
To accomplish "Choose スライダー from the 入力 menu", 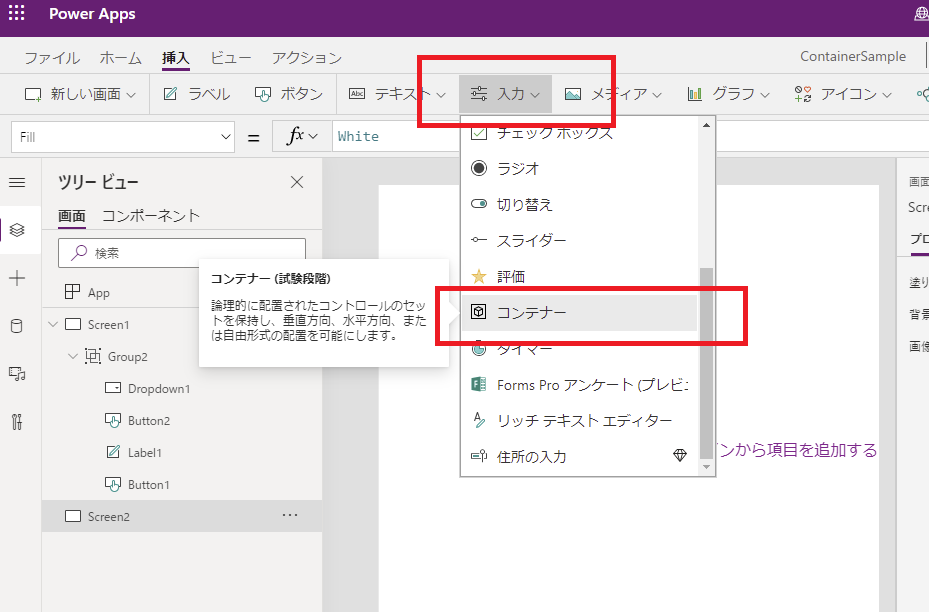I will coord(579,241).
